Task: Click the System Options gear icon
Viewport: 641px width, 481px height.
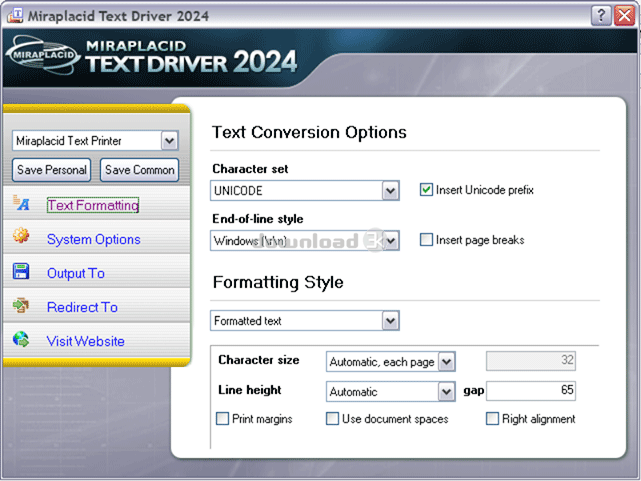Action: point(21,238)
